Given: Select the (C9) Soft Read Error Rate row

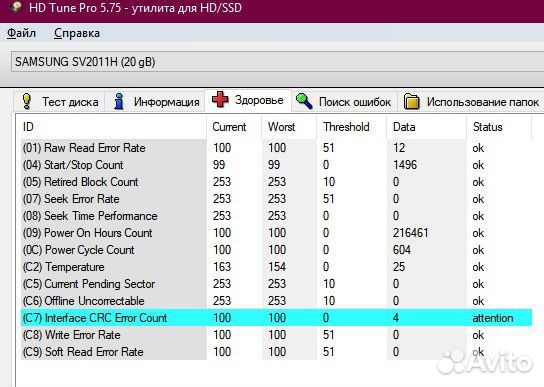Looking at the screenshot, I should tap(276, 352).
